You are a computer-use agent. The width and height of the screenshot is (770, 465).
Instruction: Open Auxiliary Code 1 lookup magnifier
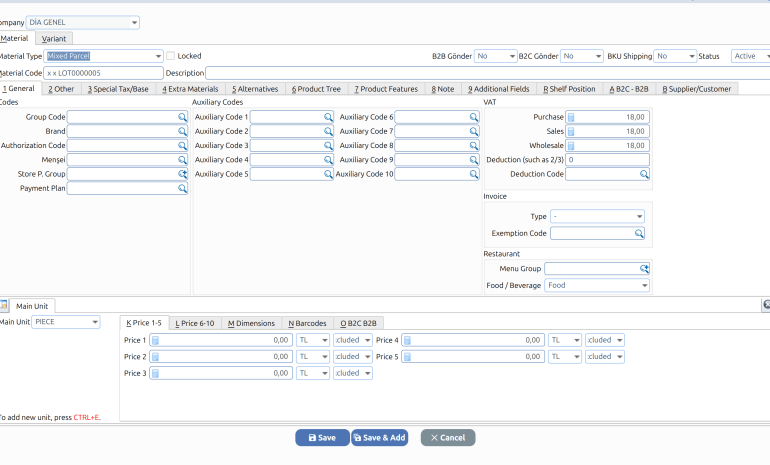[x=328, y=117]
